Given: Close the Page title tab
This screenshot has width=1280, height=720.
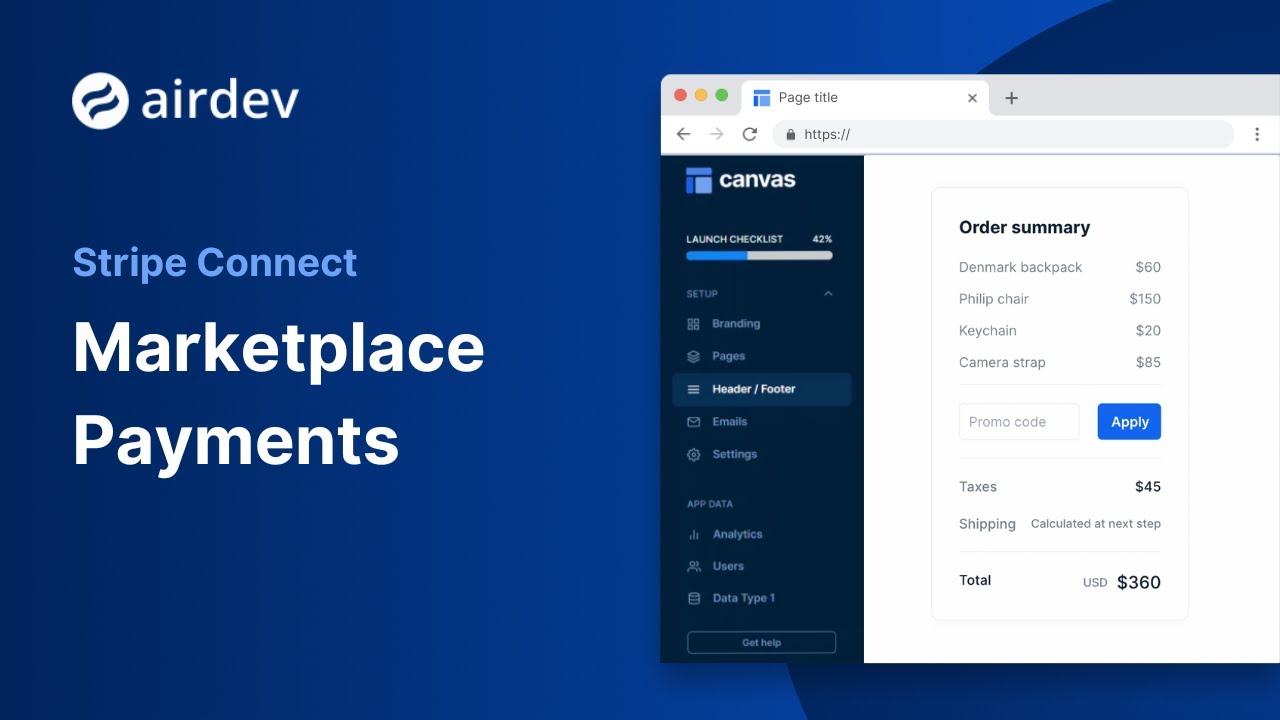Looking at the screenshot, I should [972, 98].
